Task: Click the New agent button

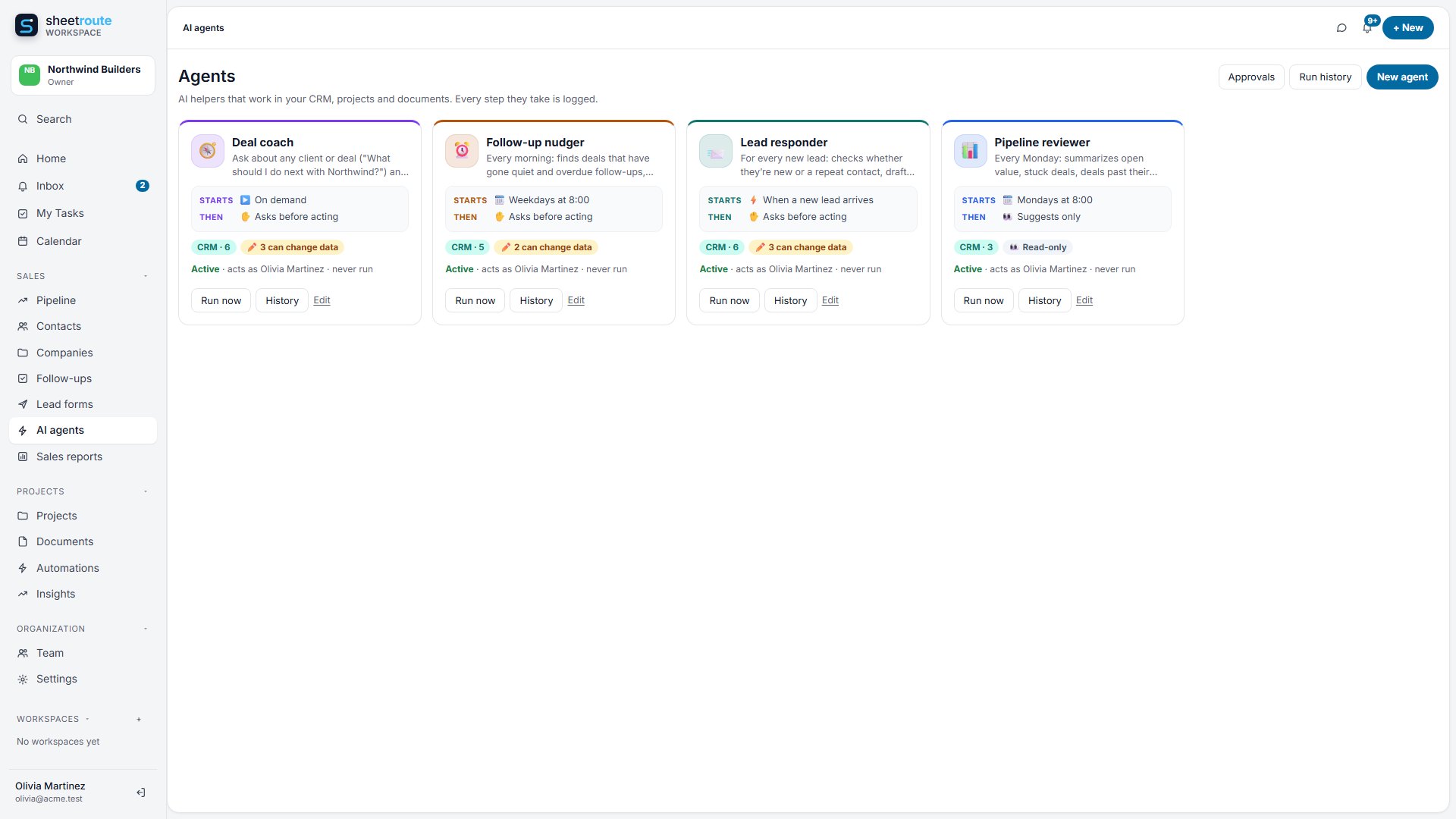Action: (1402, 77)
